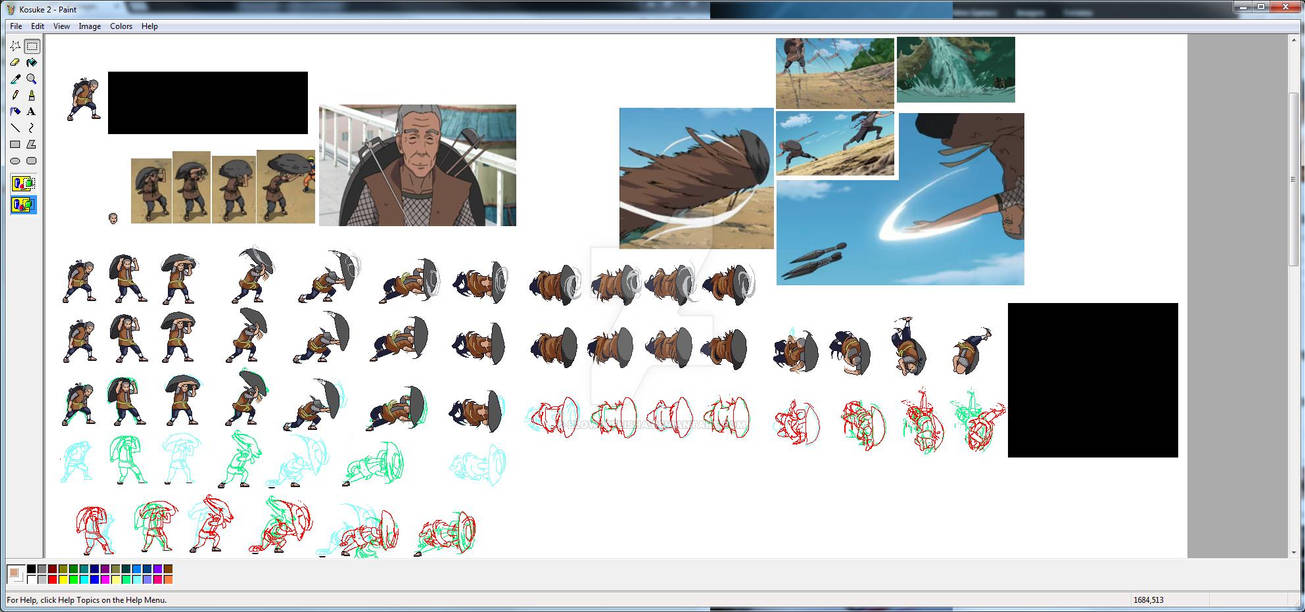Pick the olive palette swatch
This screenshot has height=612, width=1305.
[63, 569]
